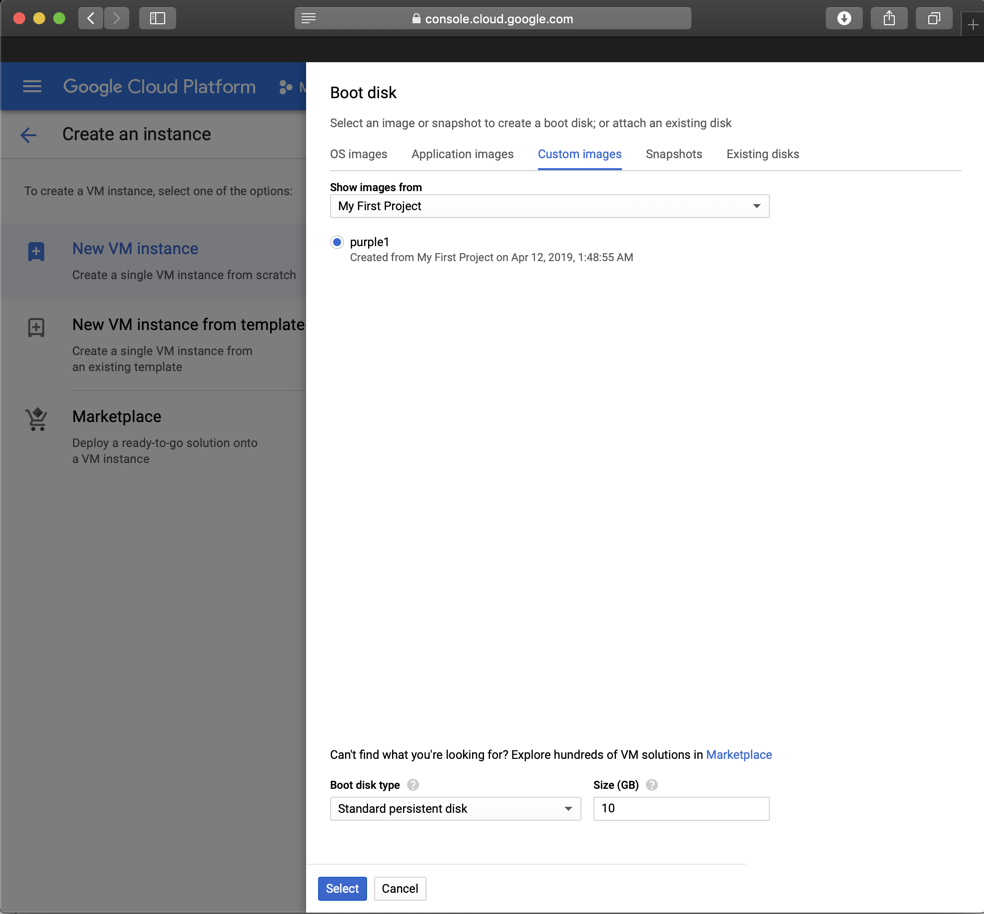Follow the Marketplace link in dialog
Image resolution: width=984 pixels, height=914 pixels.
tap(739, 755)
